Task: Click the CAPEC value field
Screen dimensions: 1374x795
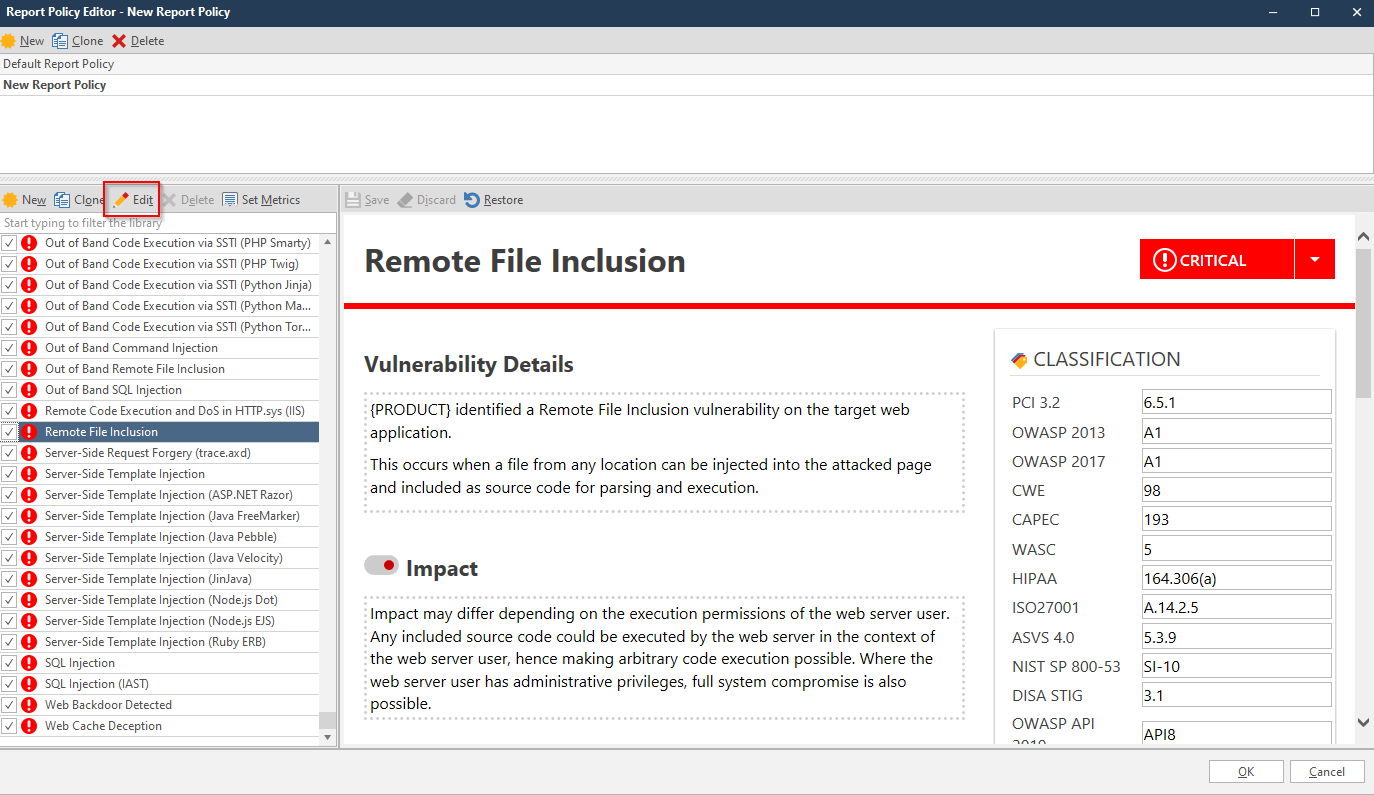Action: coord(1237,519)
